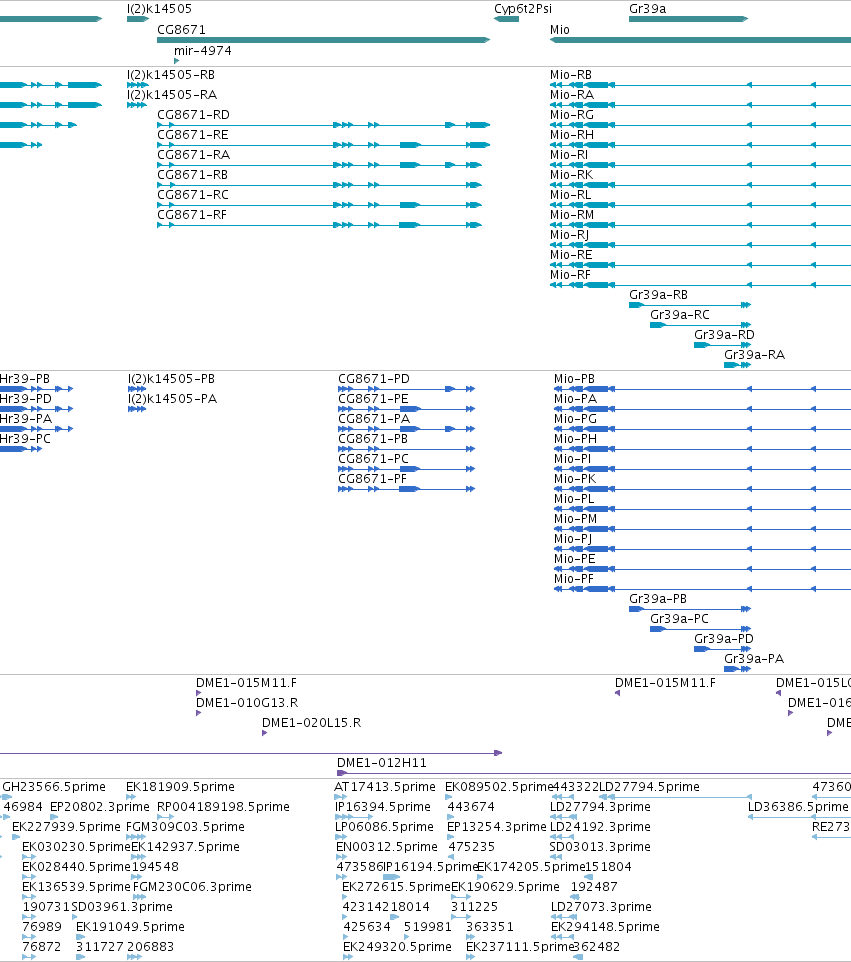Click transcript Mio-RA label
Image resolution: width=851 pixels, height=962 pixels.
click(x=572, y=94)
